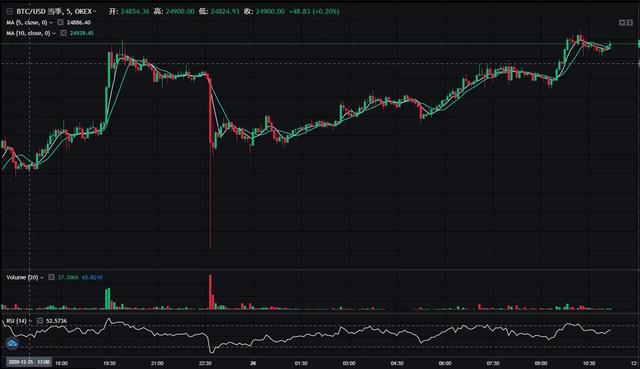Click the icon next to Volume values
The image size is (640, 369).
[x=51, y=277]
